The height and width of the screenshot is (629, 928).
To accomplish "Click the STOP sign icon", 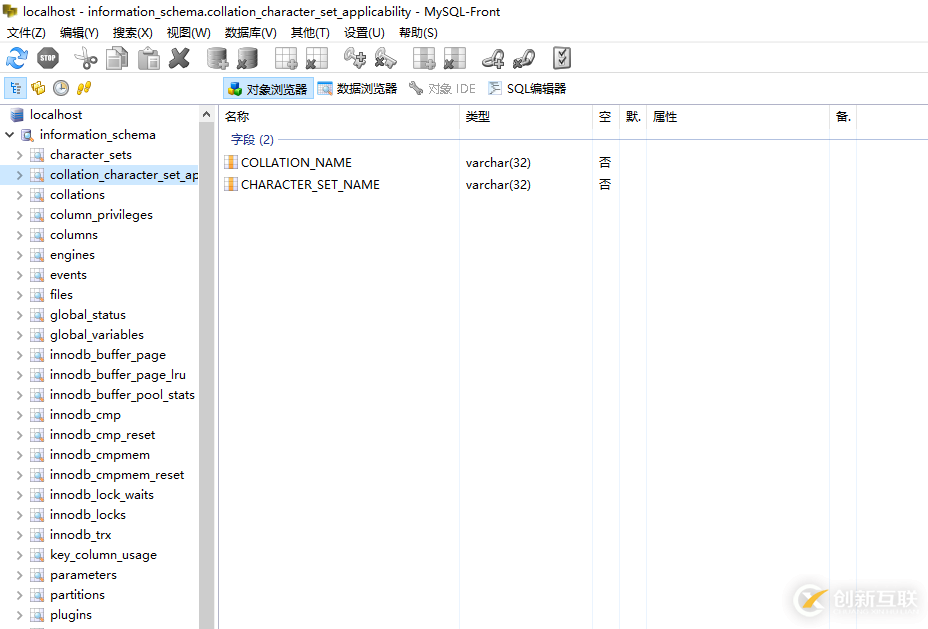I will (x=48, y=58).
